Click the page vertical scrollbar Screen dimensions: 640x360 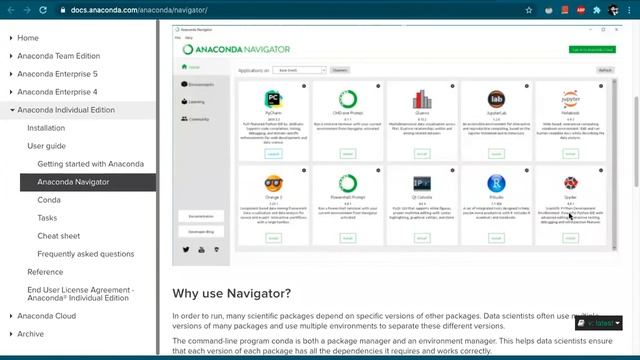point(636,142)
